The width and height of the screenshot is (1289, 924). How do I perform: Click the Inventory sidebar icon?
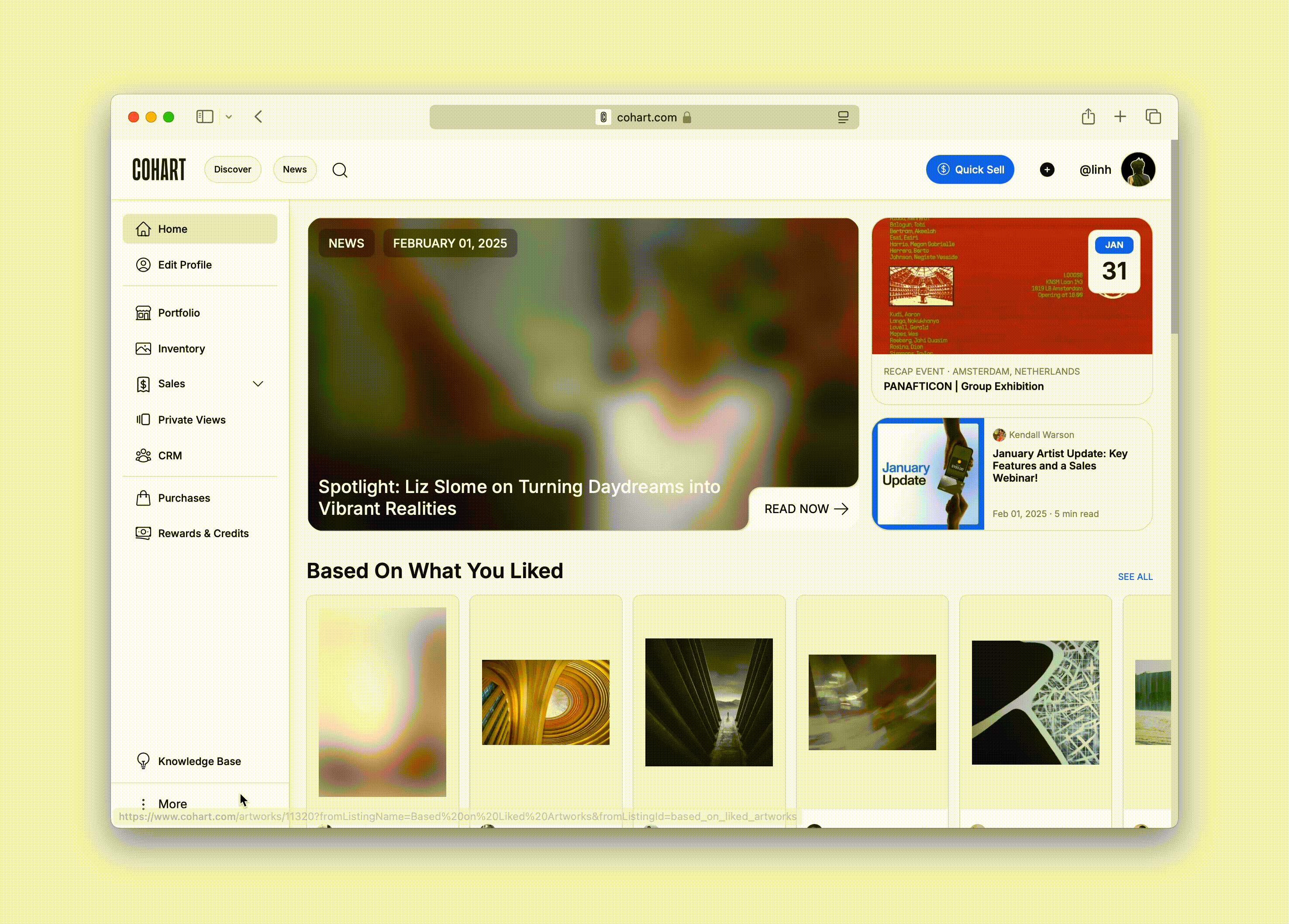click(144, 348)
